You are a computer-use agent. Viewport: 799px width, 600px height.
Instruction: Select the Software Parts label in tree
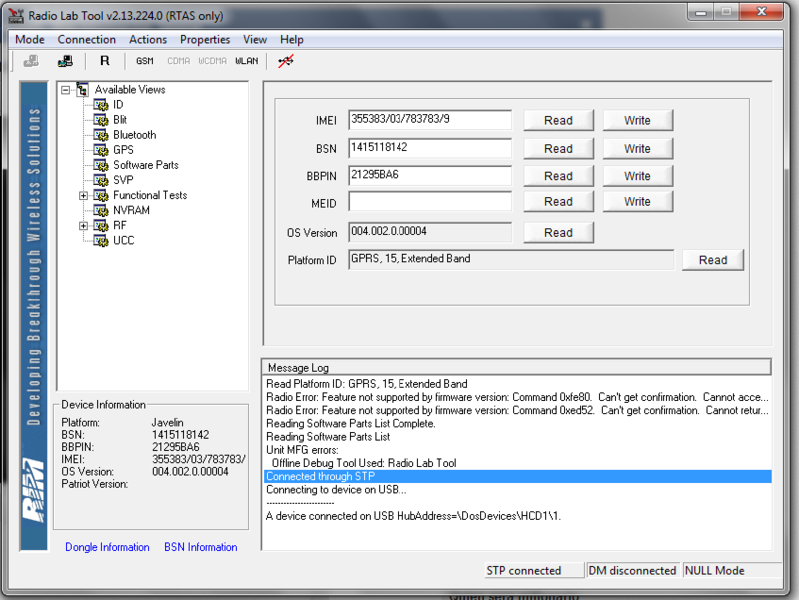[x=146, y=165]
